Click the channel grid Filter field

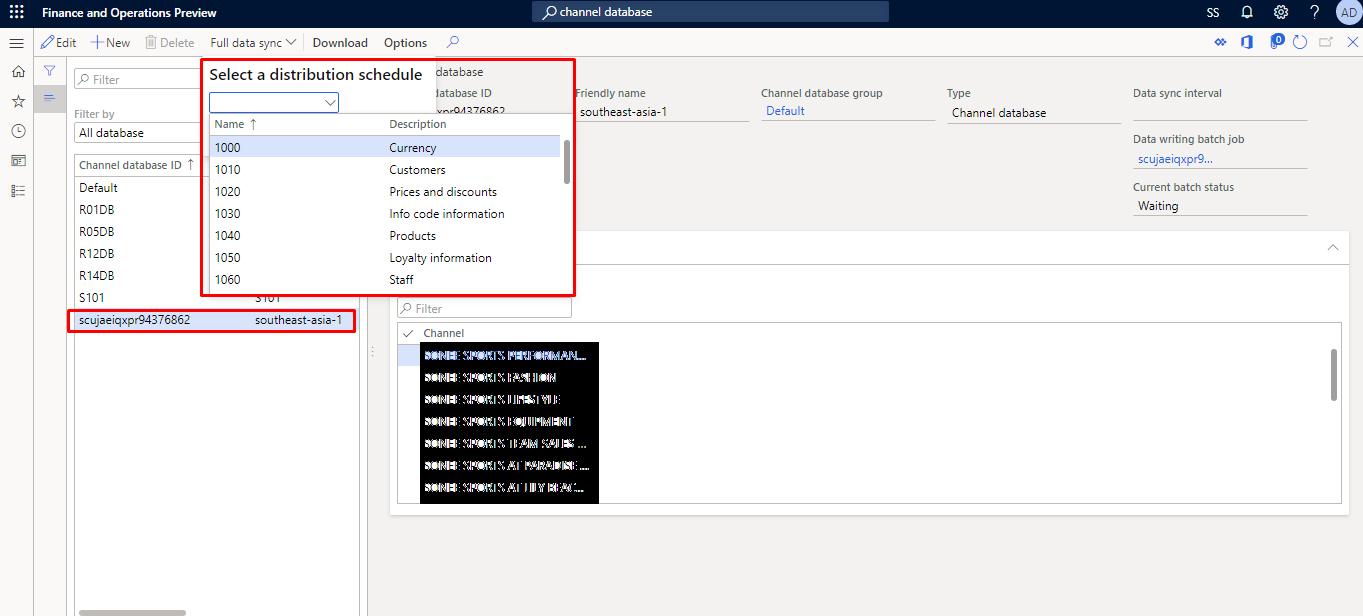click(485, 308)
